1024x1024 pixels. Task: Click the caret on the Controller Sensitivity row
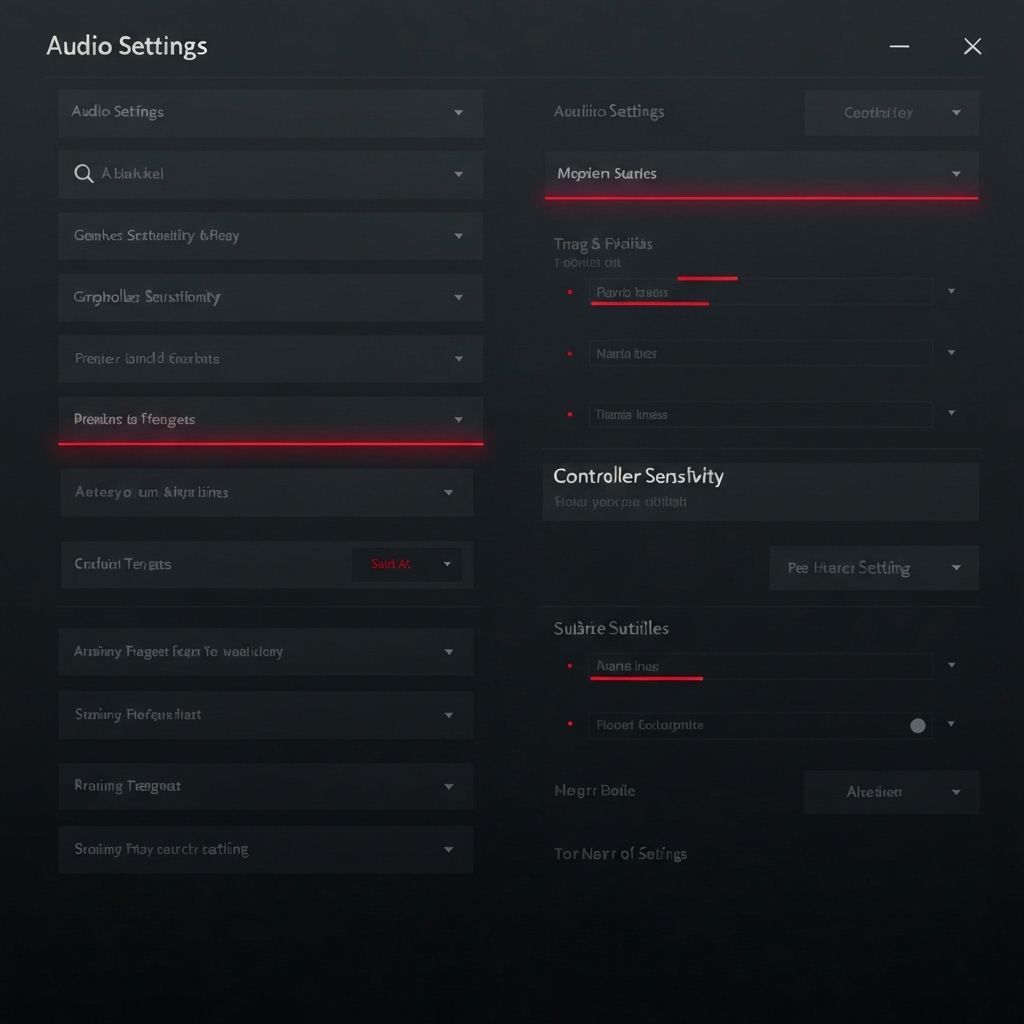pyautogui.click(x=459, y=297)
